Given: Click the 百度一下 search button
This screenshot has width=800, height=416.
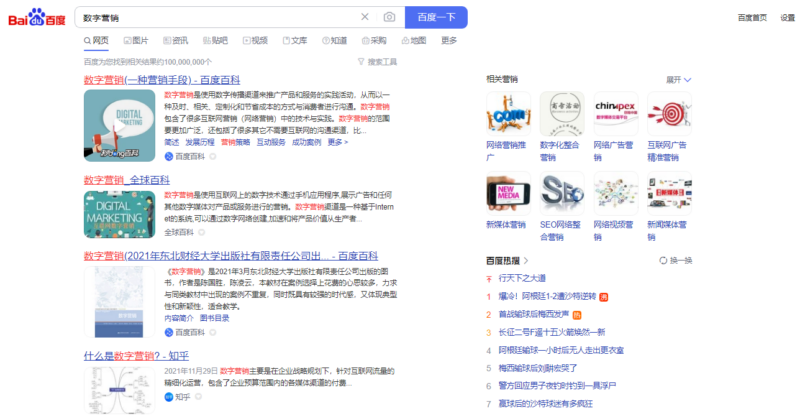Looking at the screenshot, I should coord(436,17).
